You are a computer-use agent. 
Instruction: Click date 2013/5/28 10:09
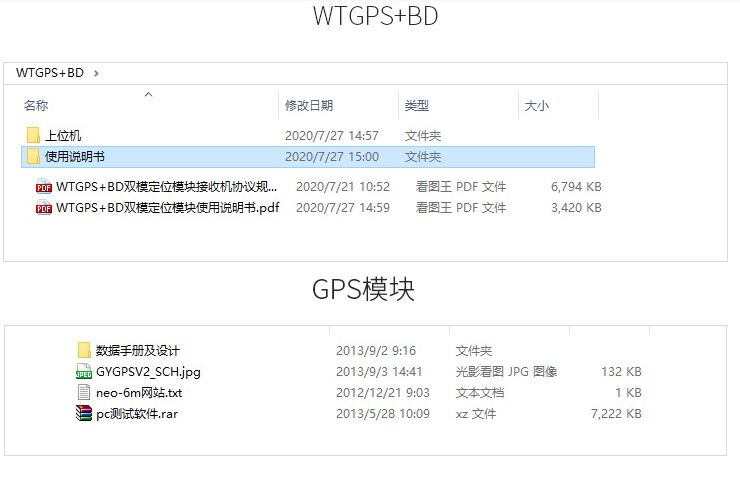[383, 414]
